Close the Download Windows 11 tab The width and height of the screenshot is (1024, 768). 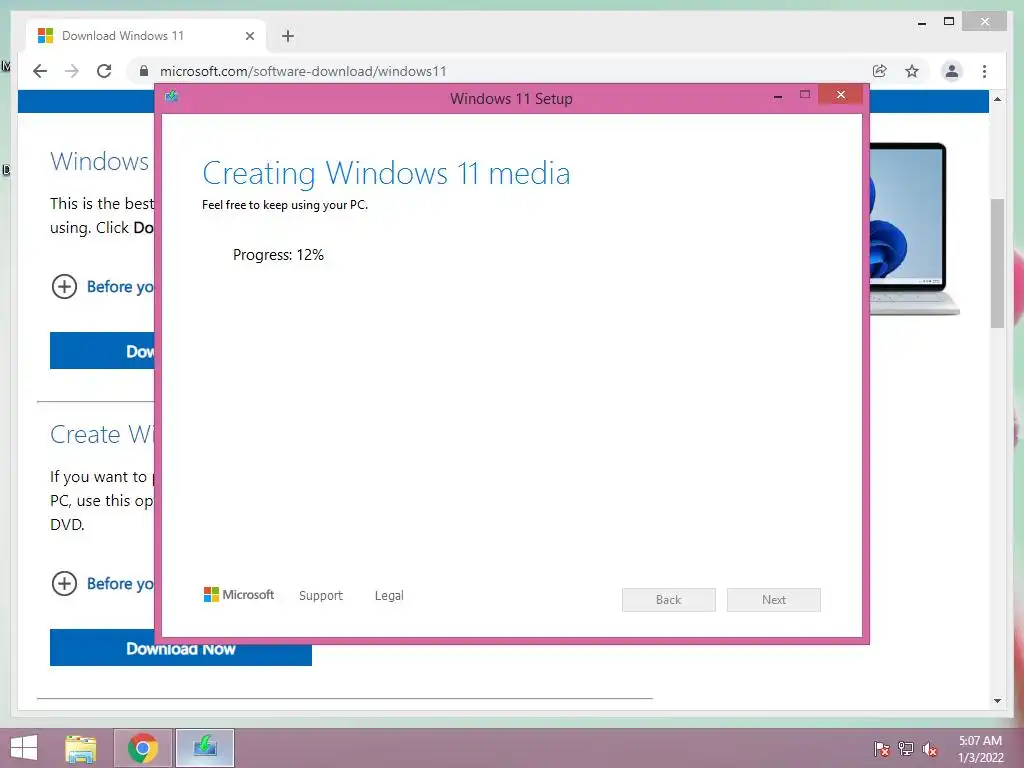(249, 36)
